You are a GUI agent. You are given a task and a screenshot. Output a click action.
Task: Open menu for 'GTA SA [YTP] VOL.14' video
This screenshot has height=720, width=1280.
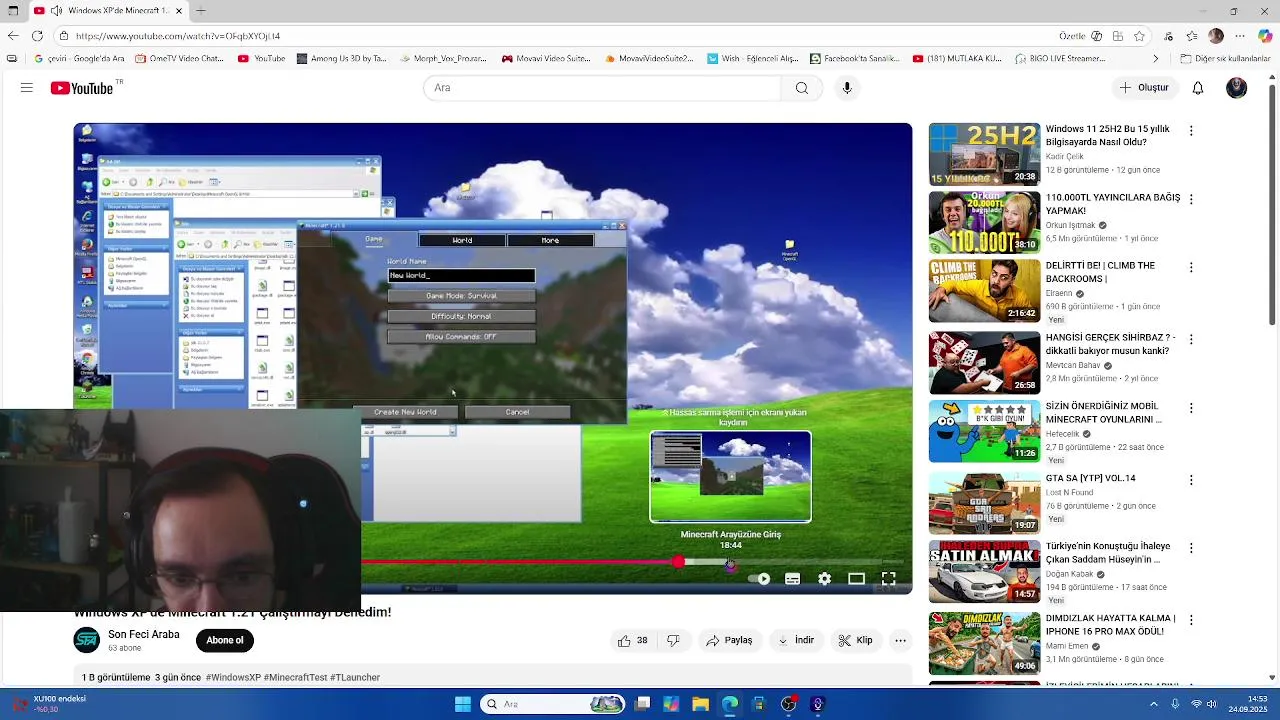coord(1191,479)
